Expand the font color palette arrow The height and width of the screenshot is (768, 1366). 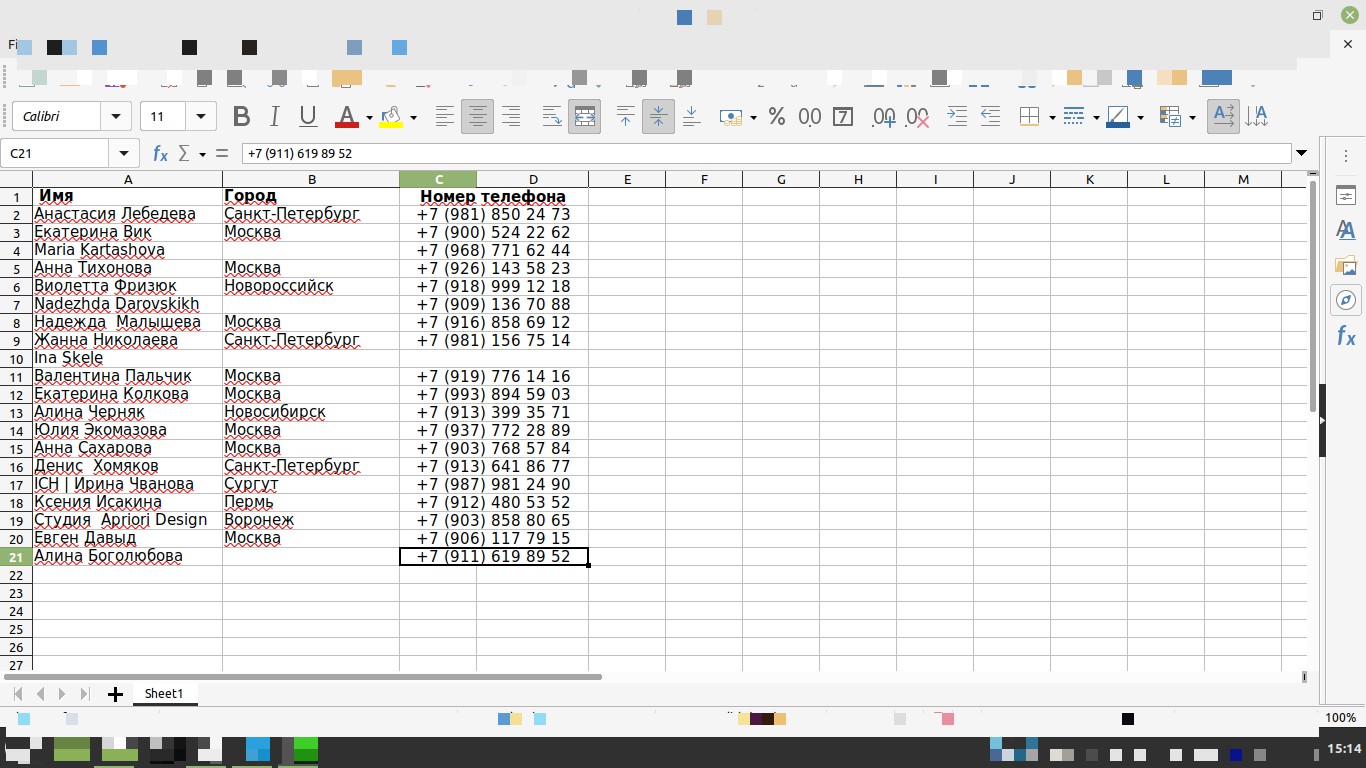369,118
